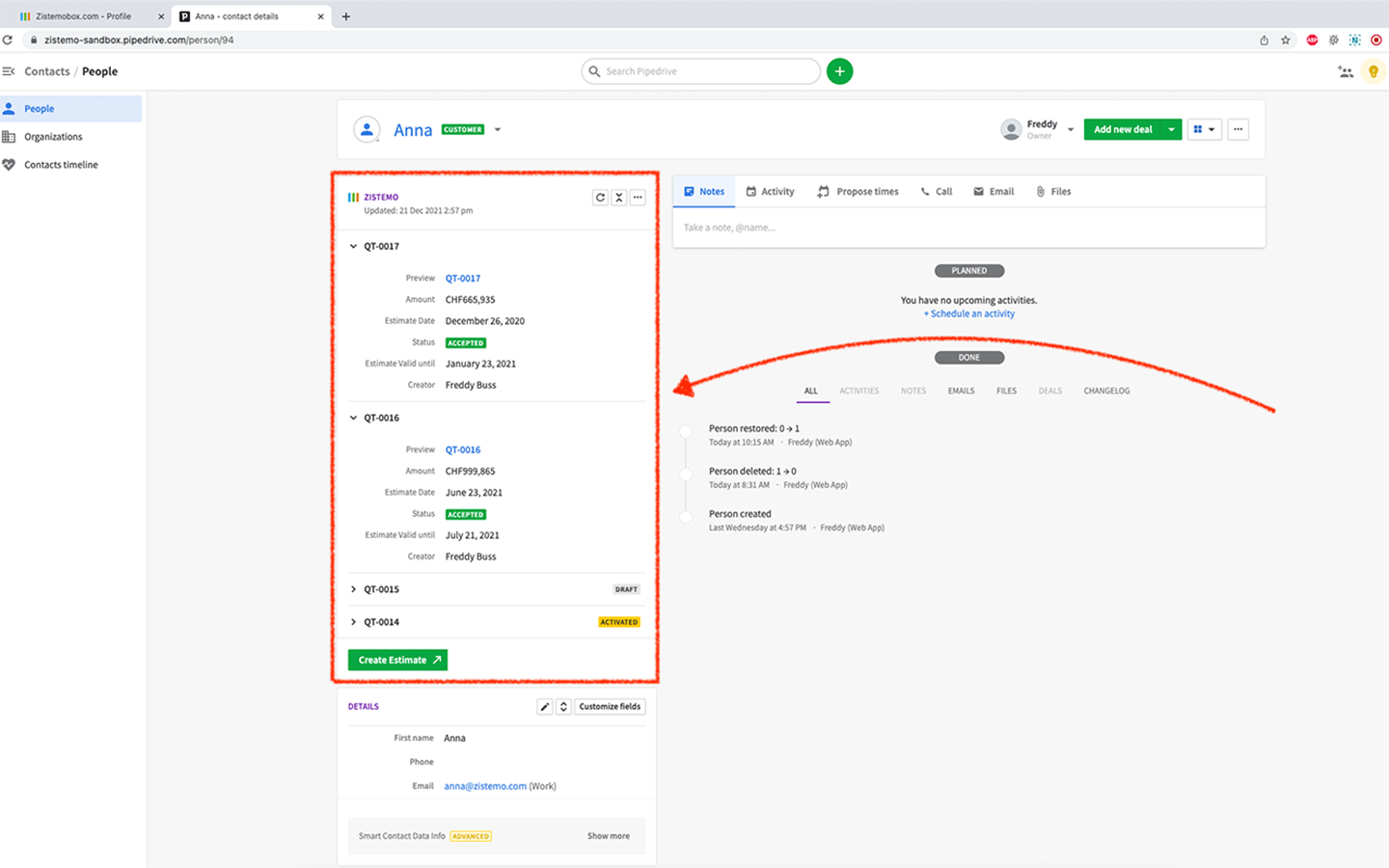Open the QT-0016 preview link

(x=463, y=449)
